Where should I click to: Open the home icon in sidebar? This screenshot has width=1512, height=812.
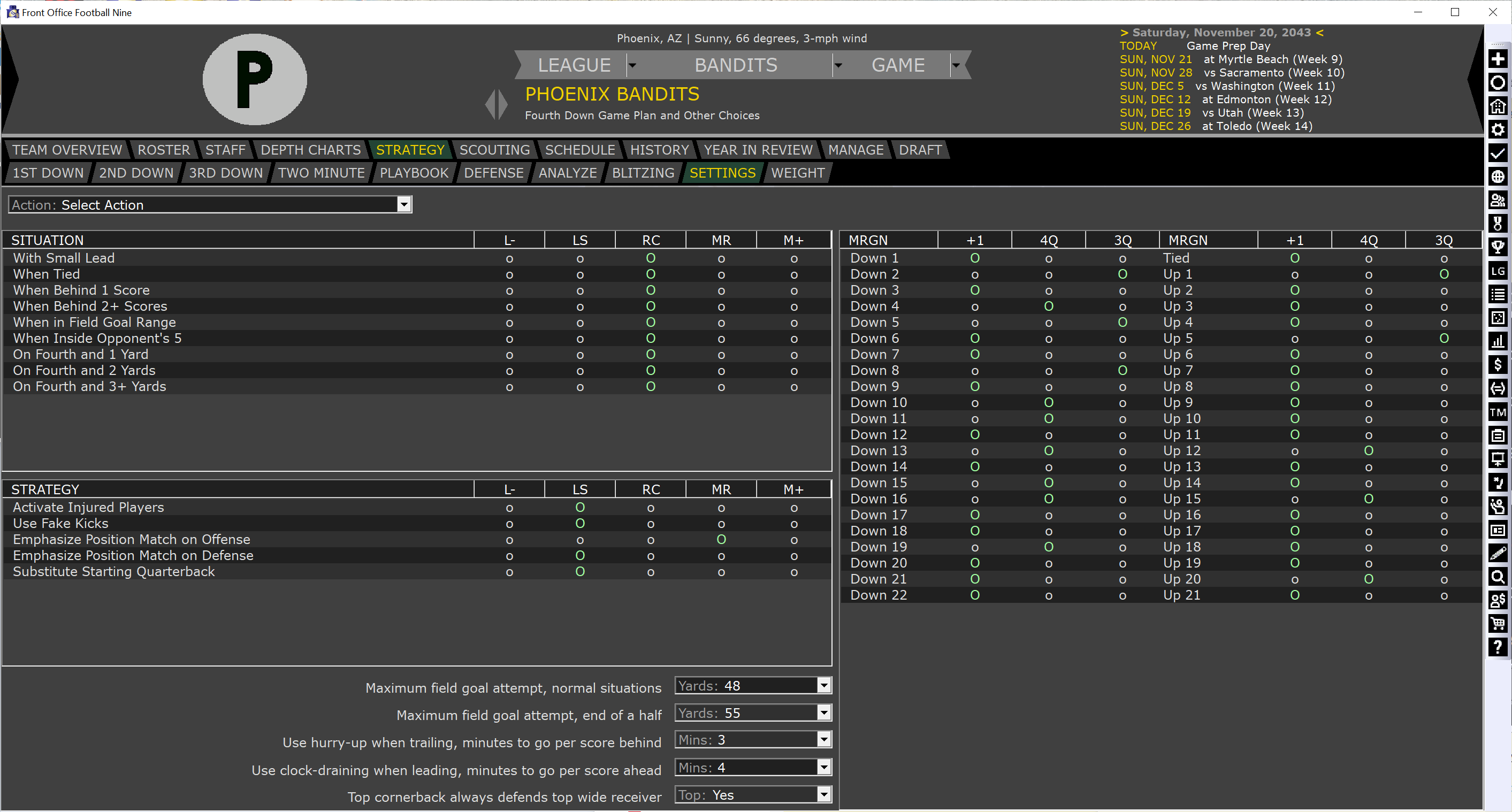click(1498, 106)
